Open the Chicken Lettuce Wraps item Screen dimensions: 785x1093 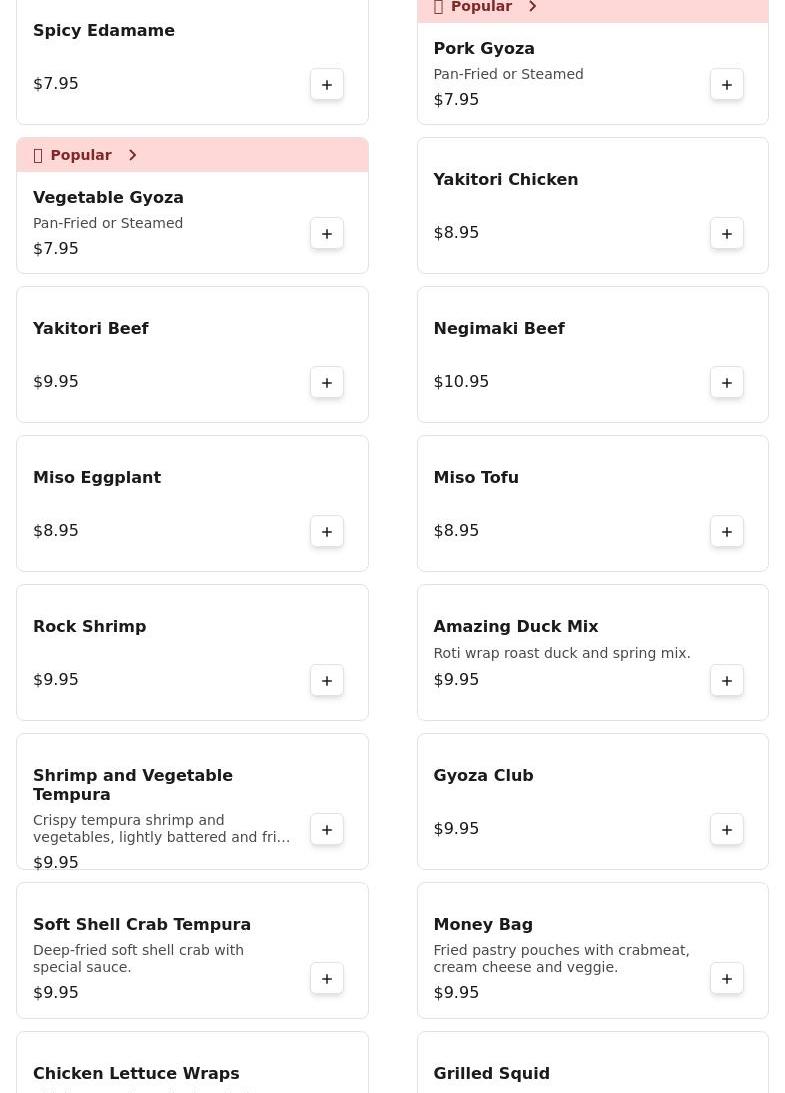(x=192, y=1062)
